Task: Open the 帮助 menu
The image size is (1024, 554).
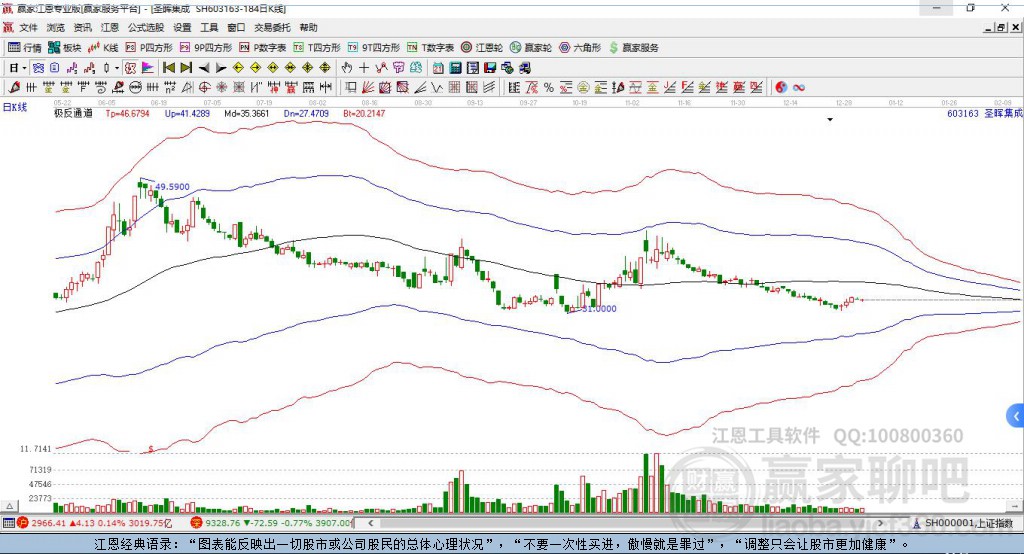Action: tap(308, 27)
